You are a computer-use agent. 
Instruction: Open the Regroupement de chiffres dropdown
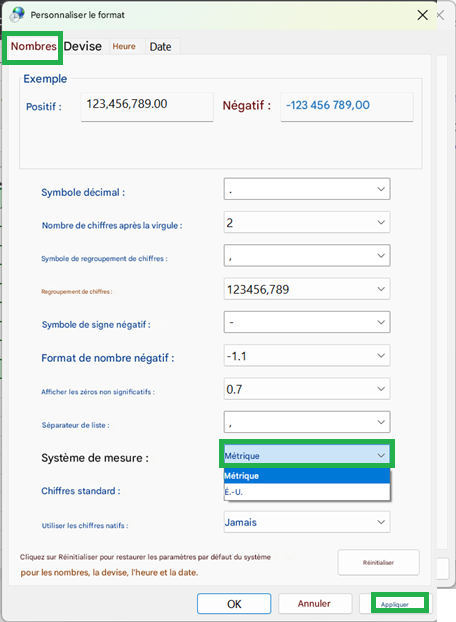pos(307,289)
